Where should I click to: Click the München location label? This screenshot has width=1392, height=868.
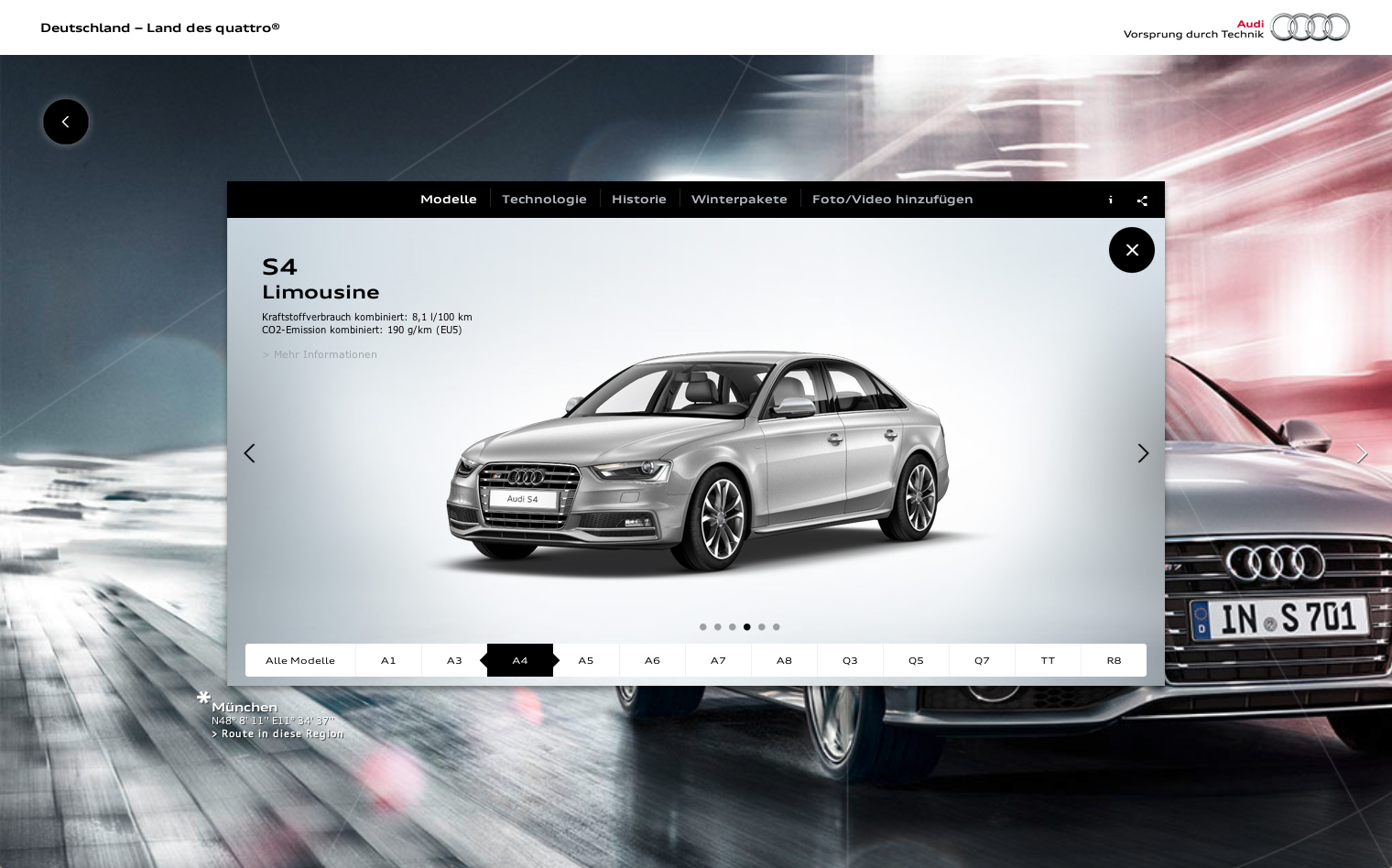click(245, 707)
